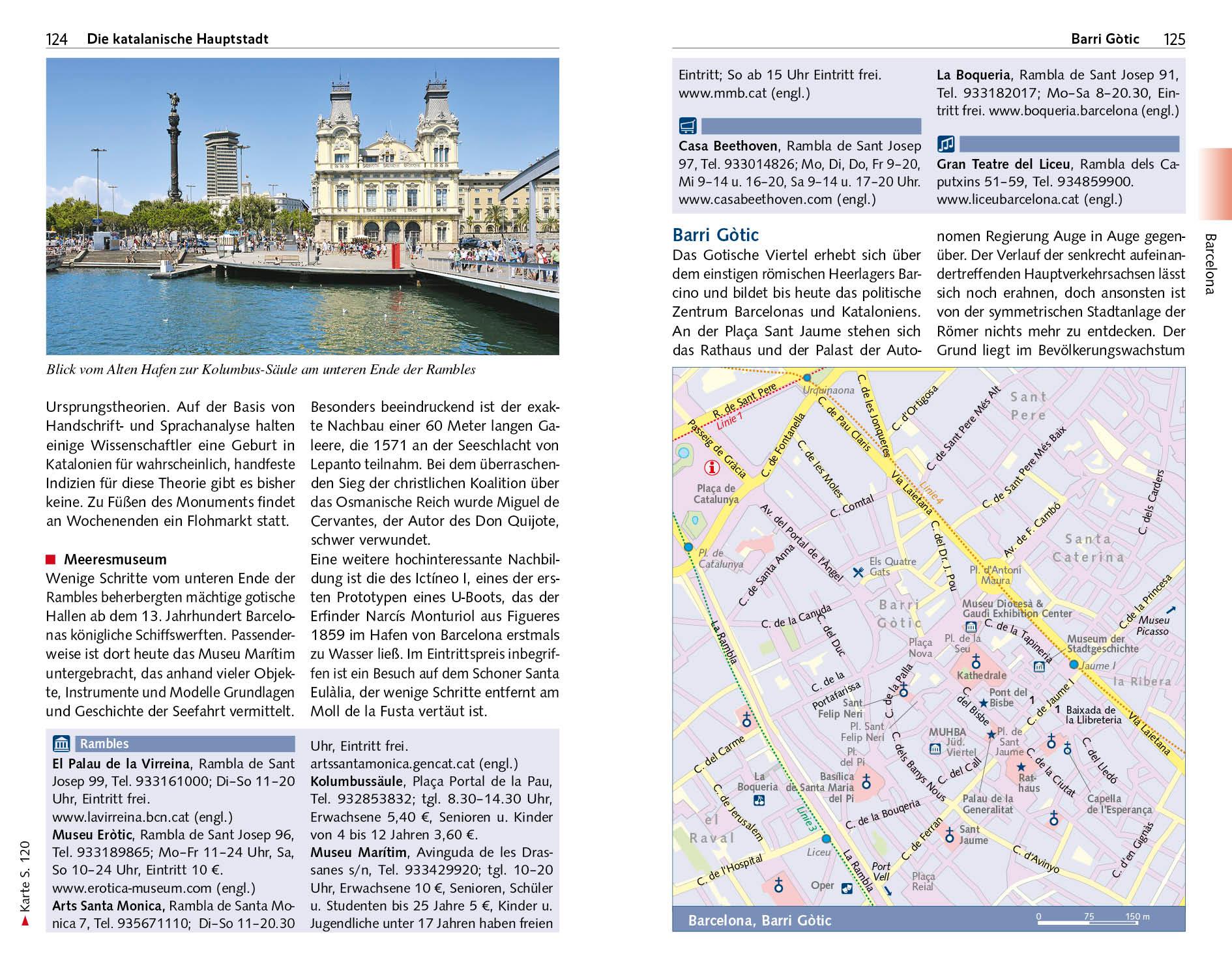Click the market icon below La Boqueria label
The image size is (1232, 975).
click(758, 800)
